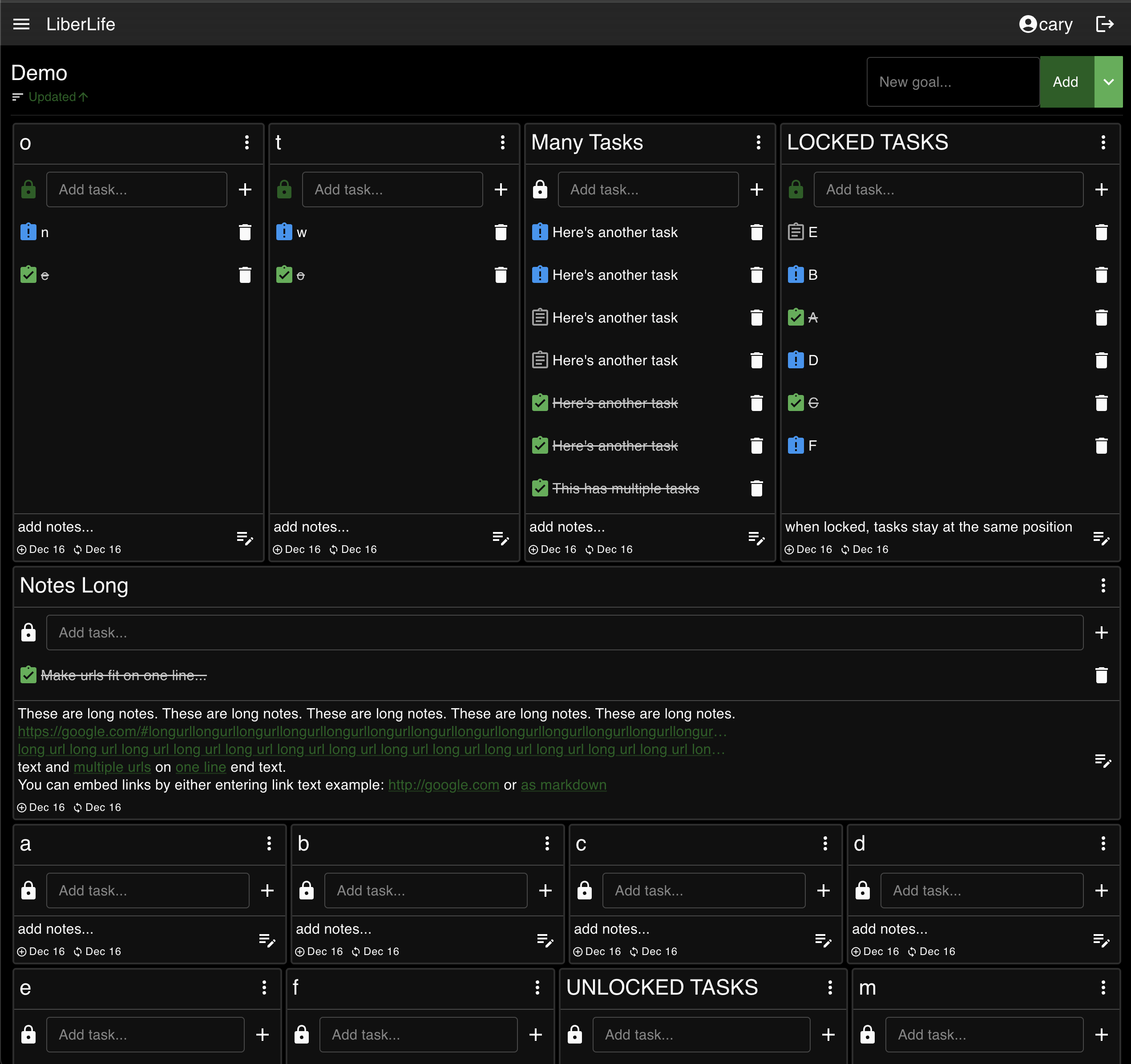The image size is (1131, 1064).
Task: Toggle the lock on Many Tasks goal
Action: tap(540, 189)
